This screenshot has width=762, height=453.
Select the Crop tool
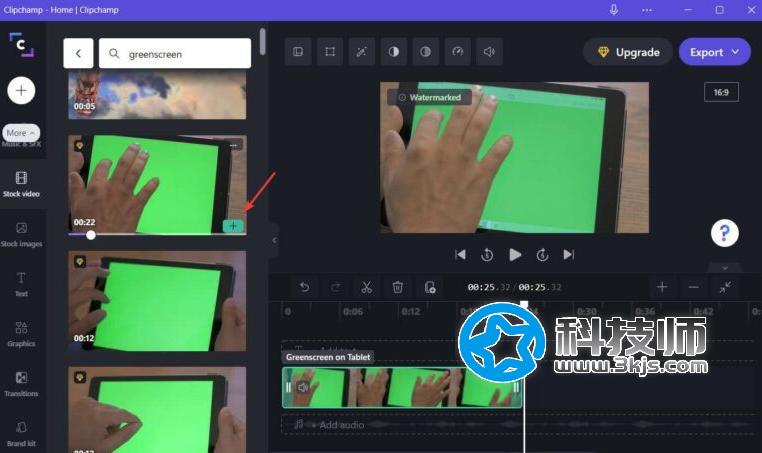(330, 52)
